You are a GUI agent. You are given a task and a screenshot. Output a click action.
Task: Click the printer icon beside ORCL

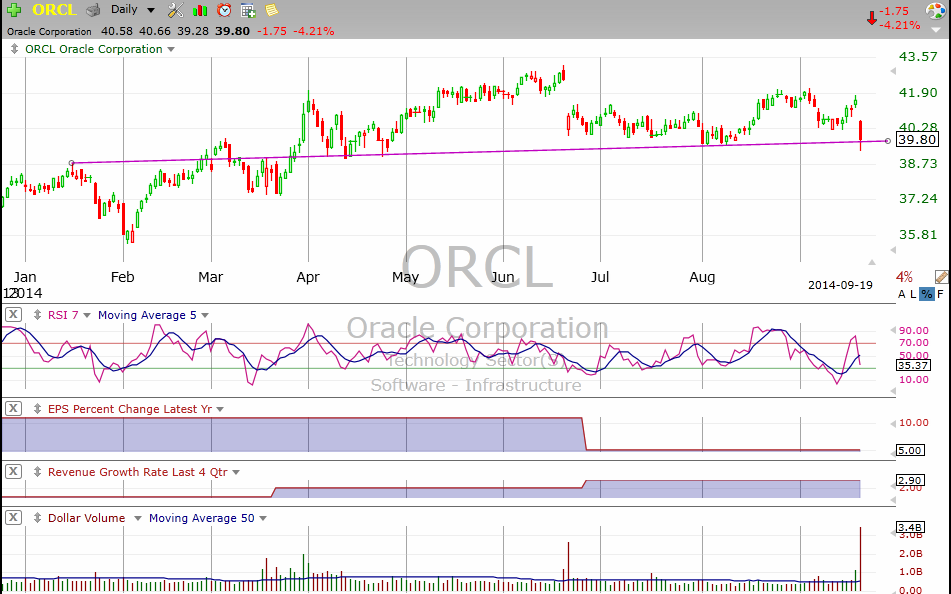coord(93,10)
